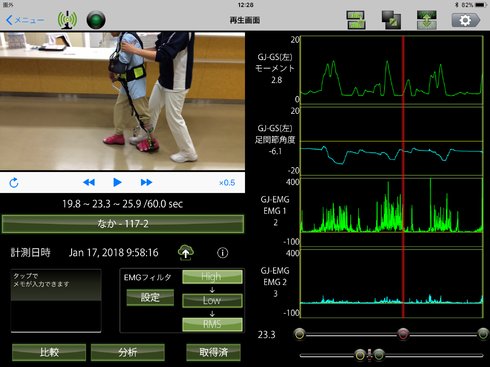The width and height of the screenshot is (490, 367).
Task: Click the date Jan 17, 2018 9:58:16
Action: coord(113,253)
